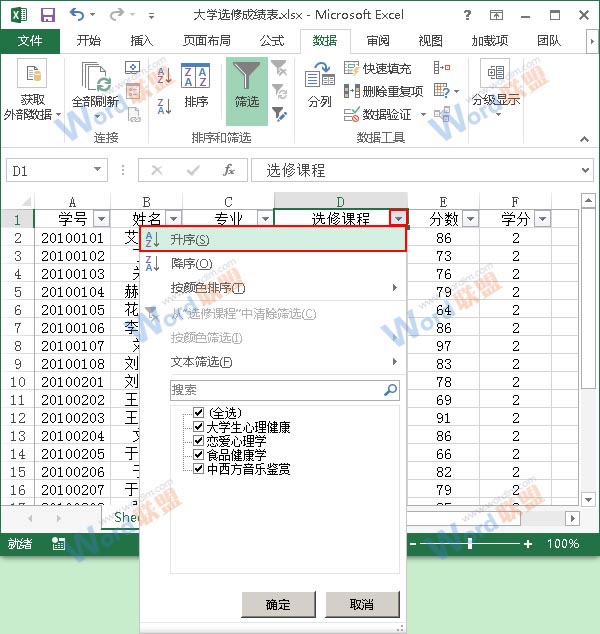The image size is (600, 634).
Task: Open the 姓名 column filter dropdown
Action: (174, 219)
